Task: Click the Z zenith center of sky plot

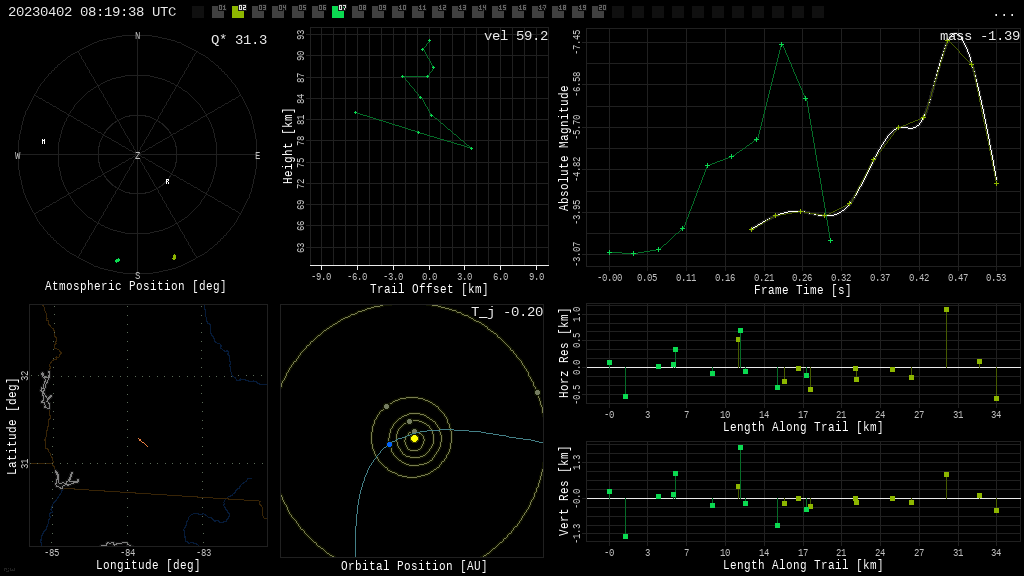Action: [x=138, y=155]
